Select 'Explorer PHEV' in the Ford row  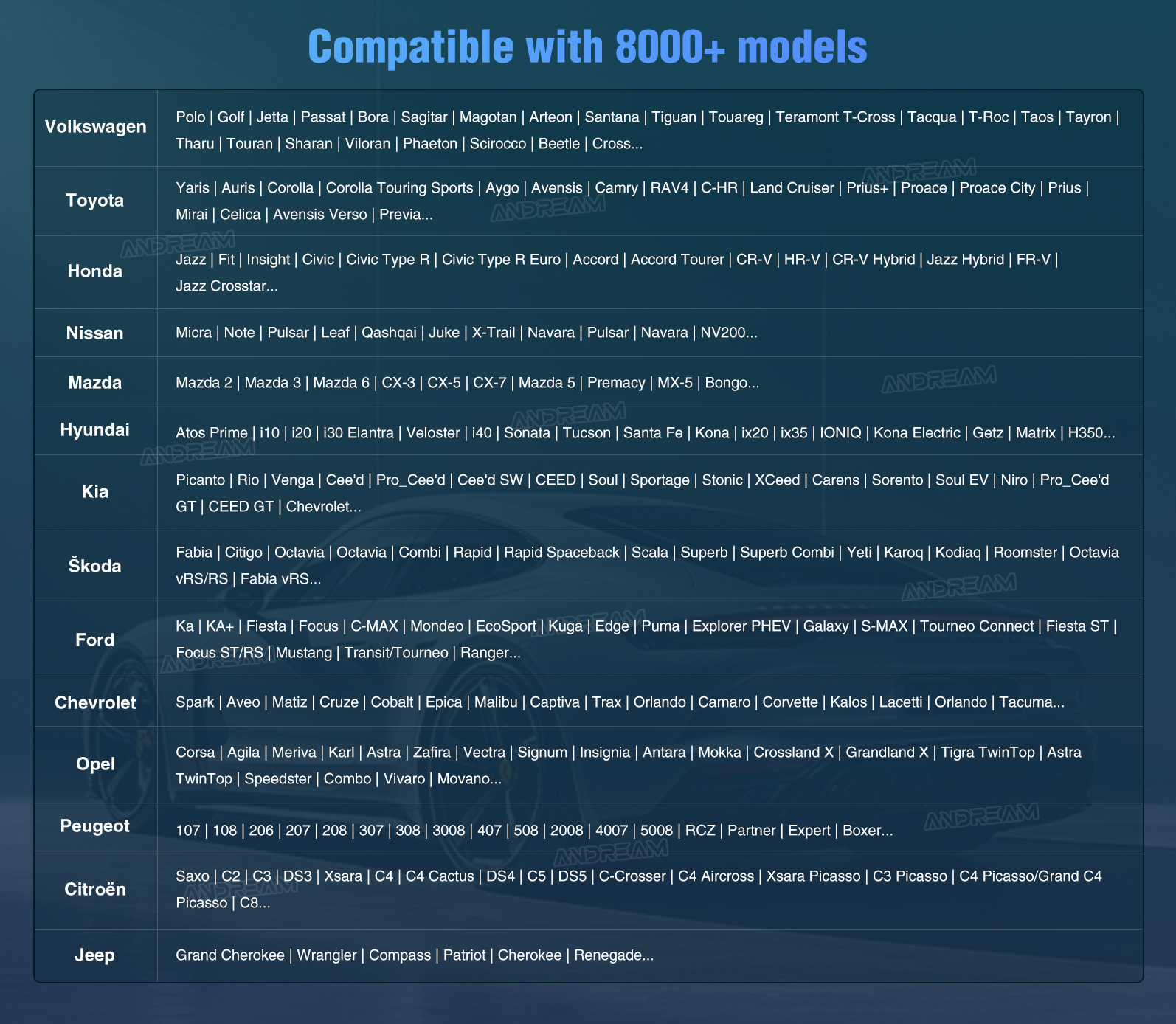pyautogui.click(x=741, y=626)
